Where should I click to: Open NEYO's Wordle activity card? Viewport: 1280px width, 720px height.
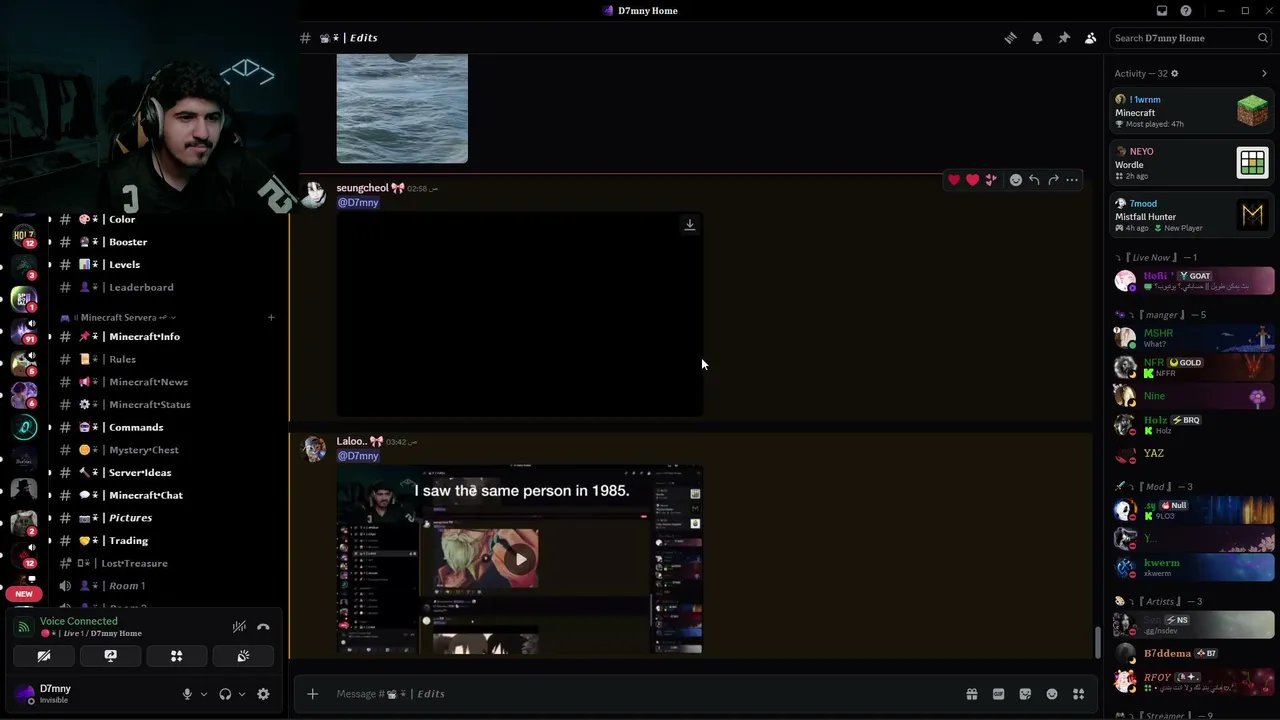[1192, 163]
